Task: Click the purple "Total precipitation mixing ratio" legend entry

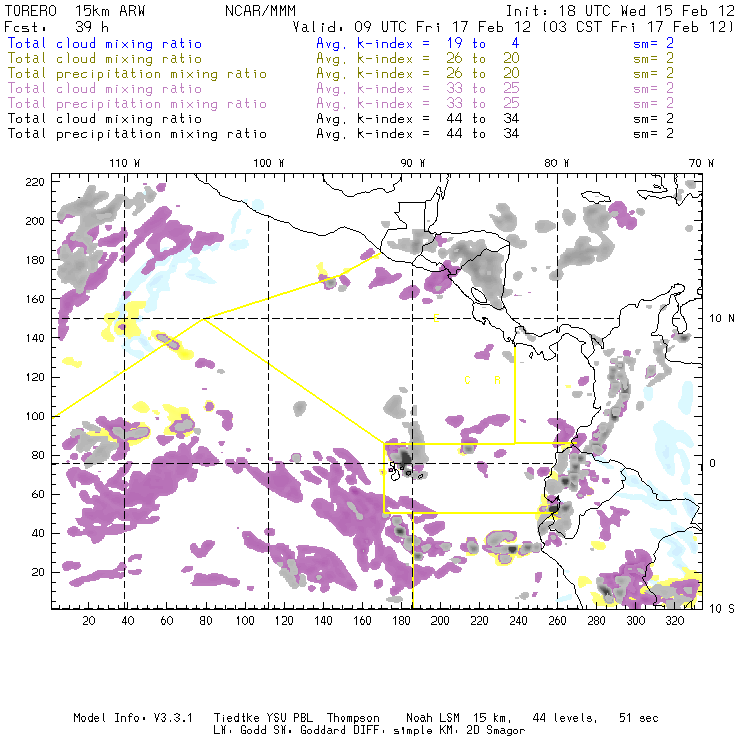Action: 137,104
